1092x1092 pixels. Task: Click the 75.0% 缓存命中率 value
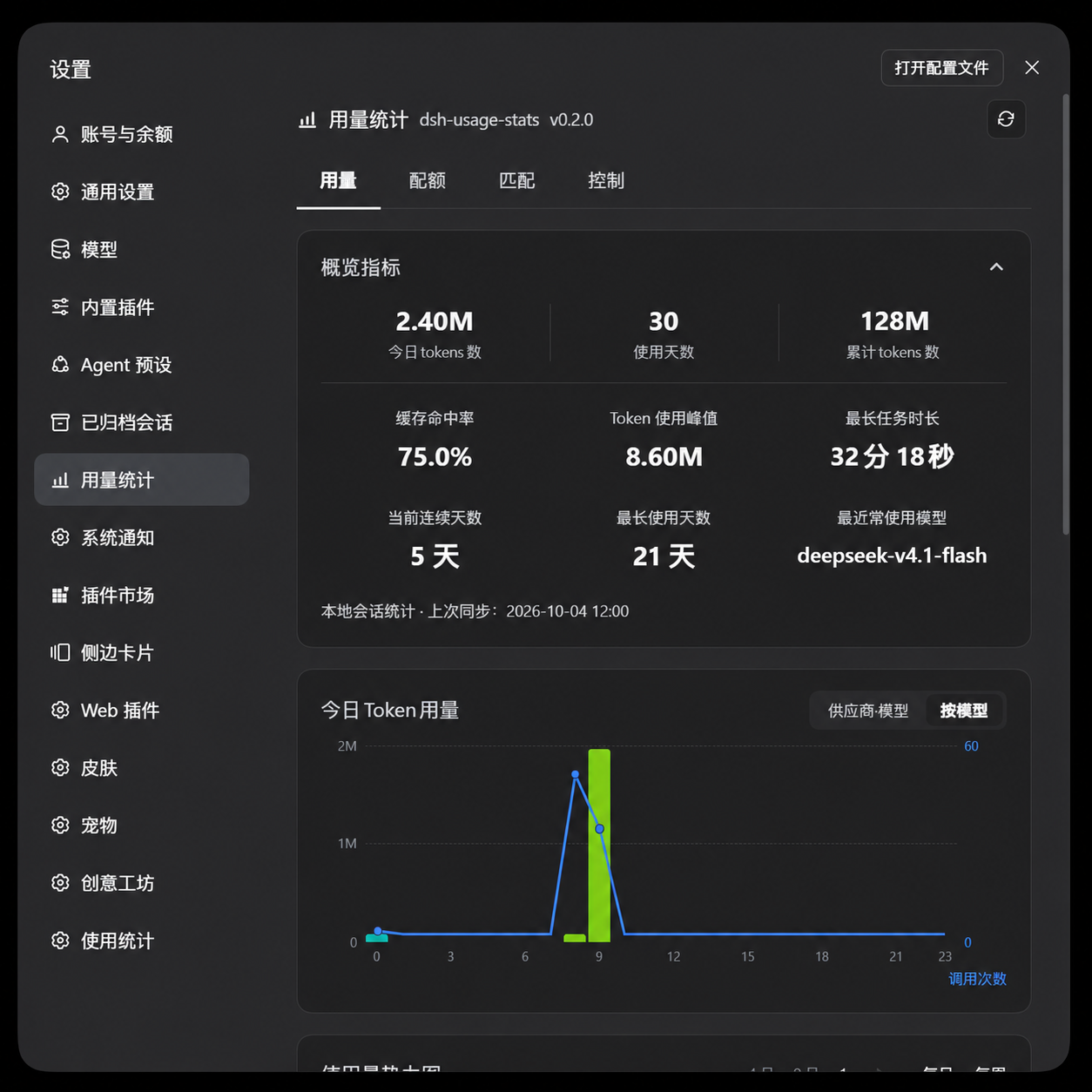(x=435, y=456)
